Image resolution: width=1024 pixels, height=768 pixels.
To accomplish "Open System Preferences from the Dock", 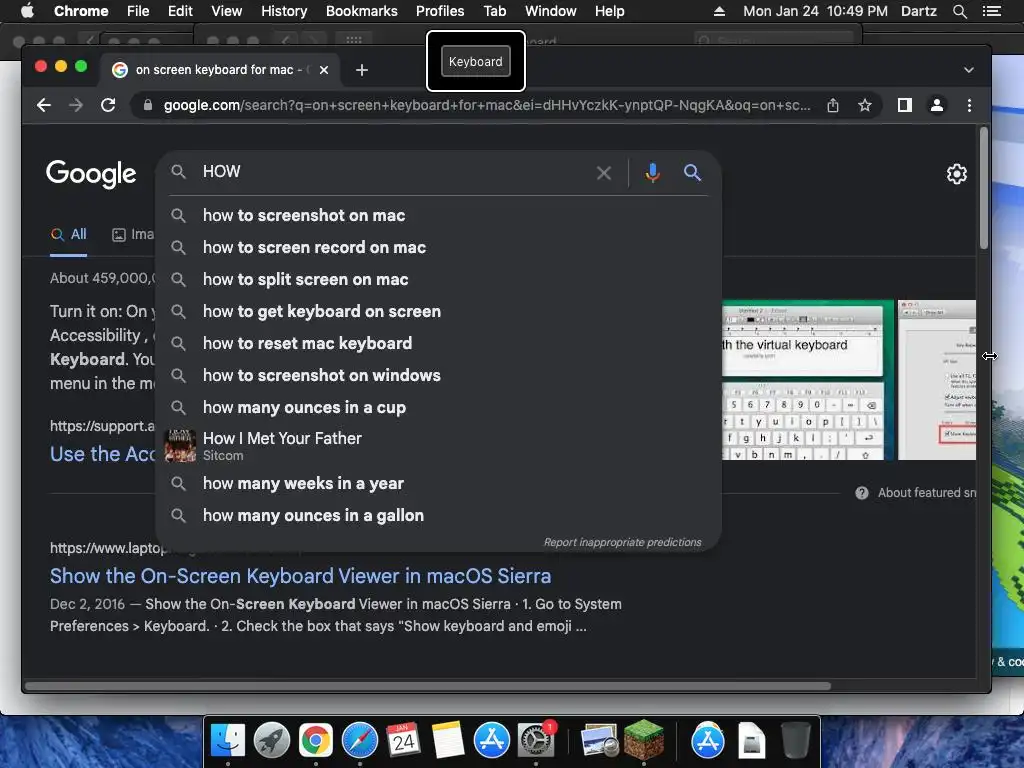I will pos(536,741).
